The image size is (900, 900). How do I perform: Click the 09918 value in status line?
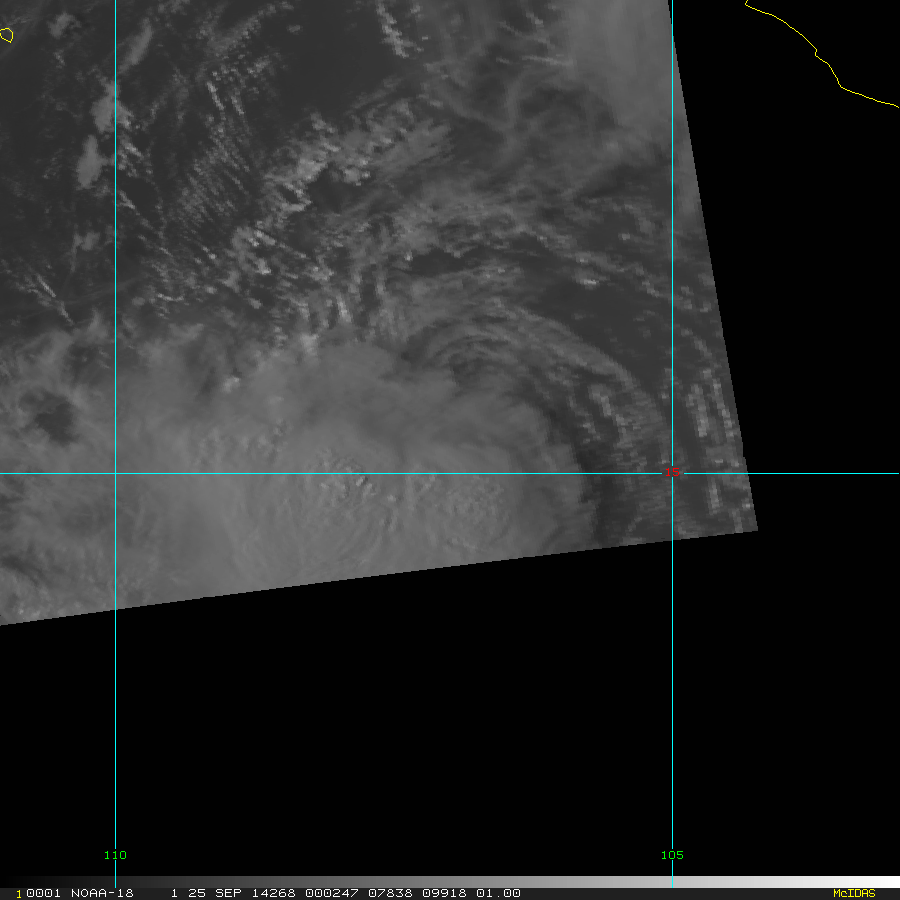[x=444, y=893]
